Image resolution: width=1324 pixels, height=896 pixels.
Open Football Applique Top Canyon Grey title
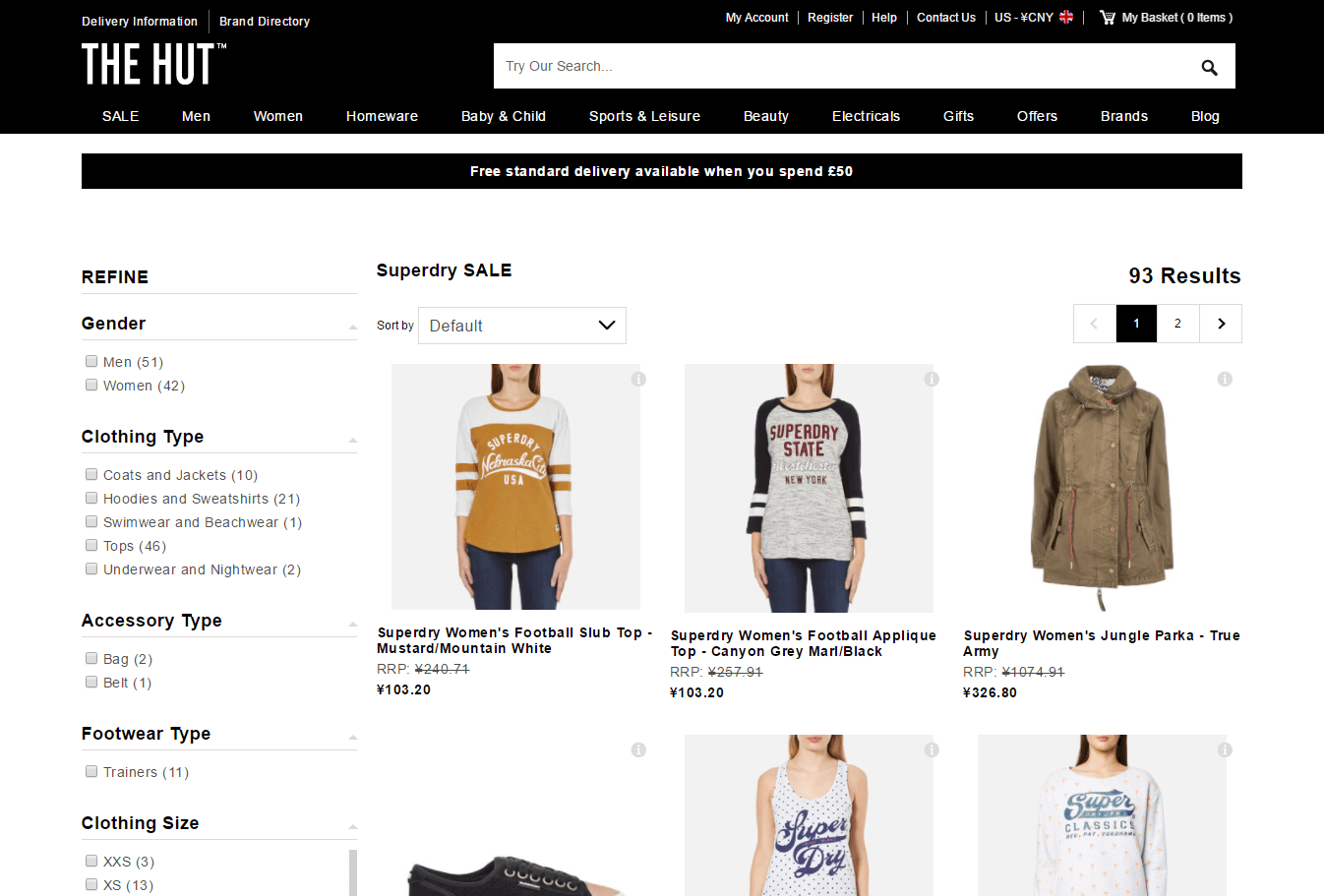(804, 643)
